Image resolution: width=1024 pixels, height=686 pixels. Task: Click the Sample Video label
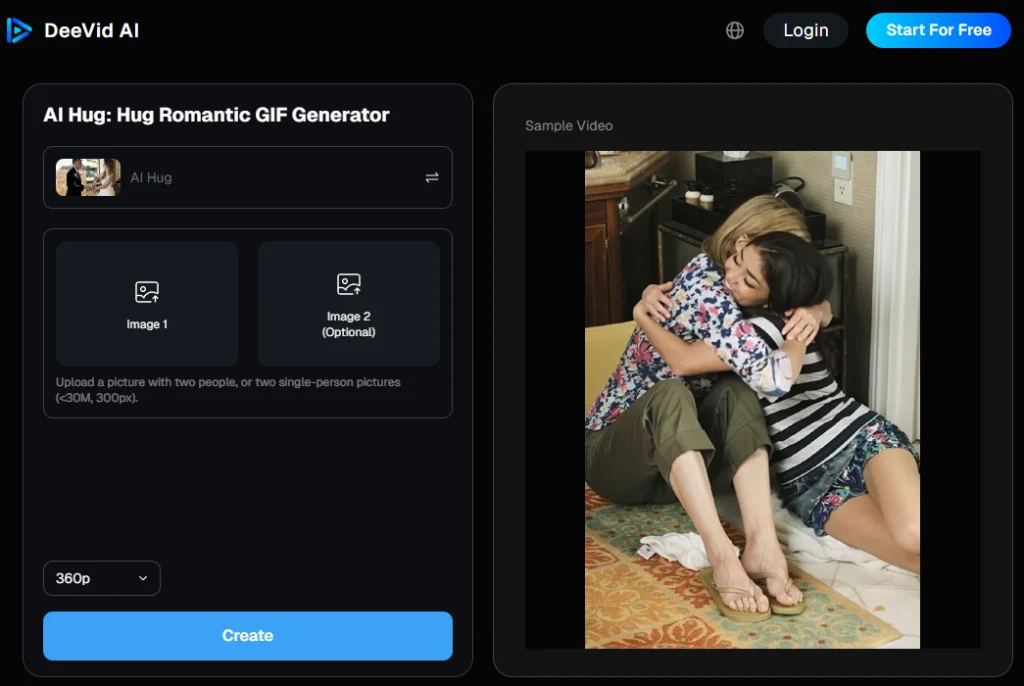[569, 125]
